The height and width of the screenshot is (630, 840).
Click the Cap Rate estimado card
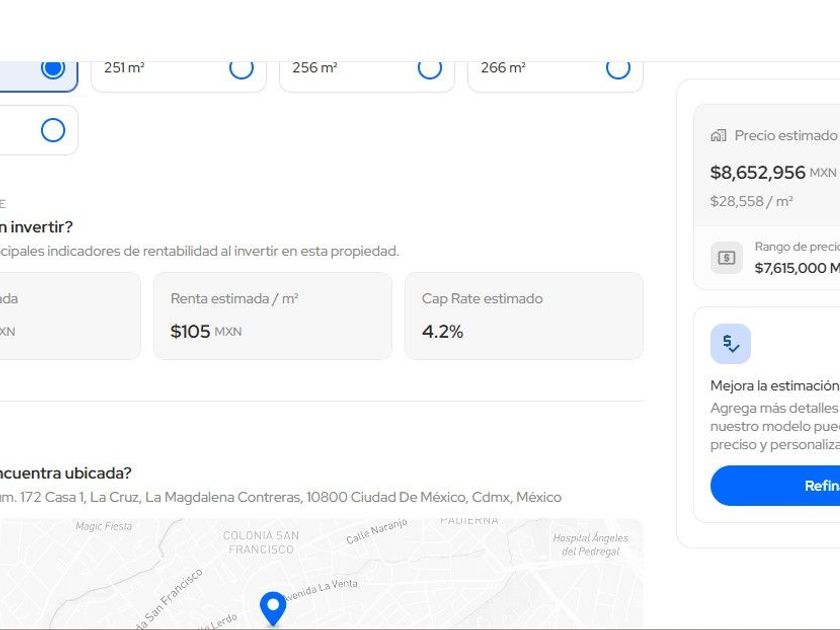tap(523, 316)
